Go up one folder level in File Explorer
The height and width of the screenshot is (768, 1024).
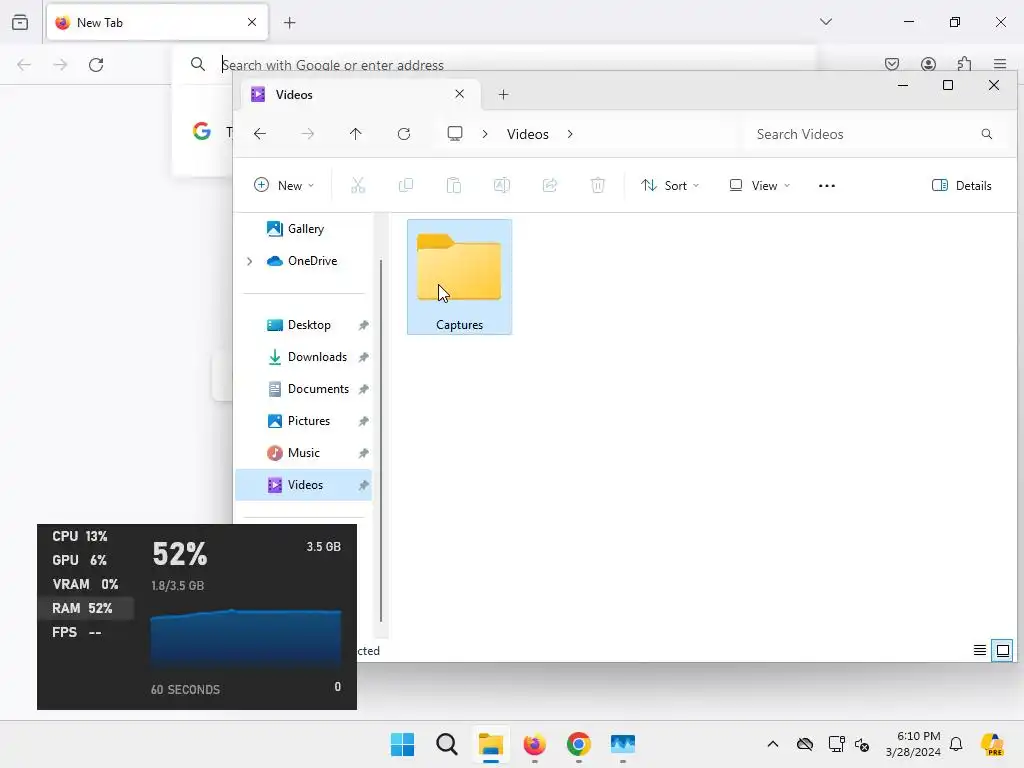click(355, 134)
